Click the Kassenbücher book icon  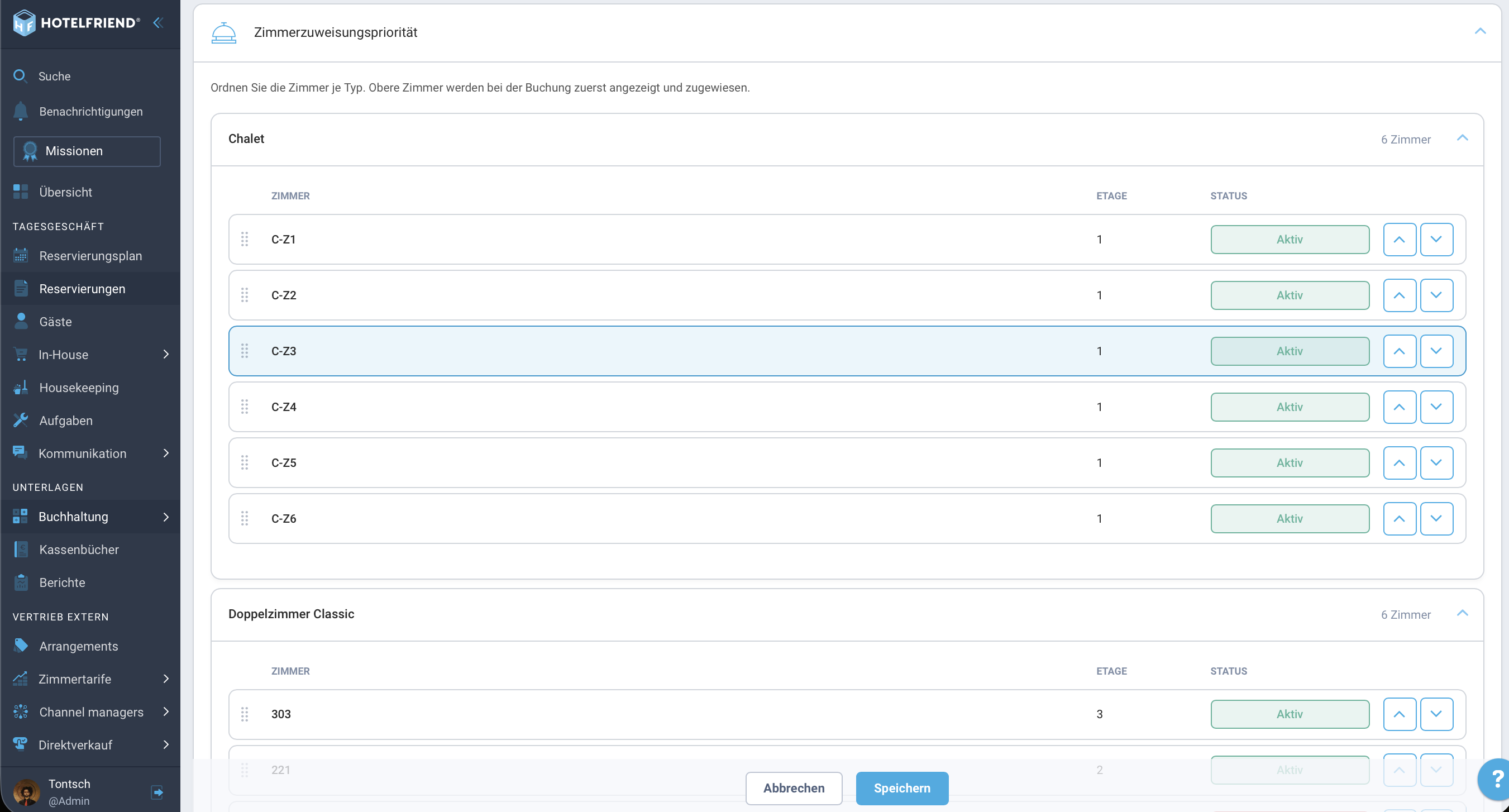[21, 549]
